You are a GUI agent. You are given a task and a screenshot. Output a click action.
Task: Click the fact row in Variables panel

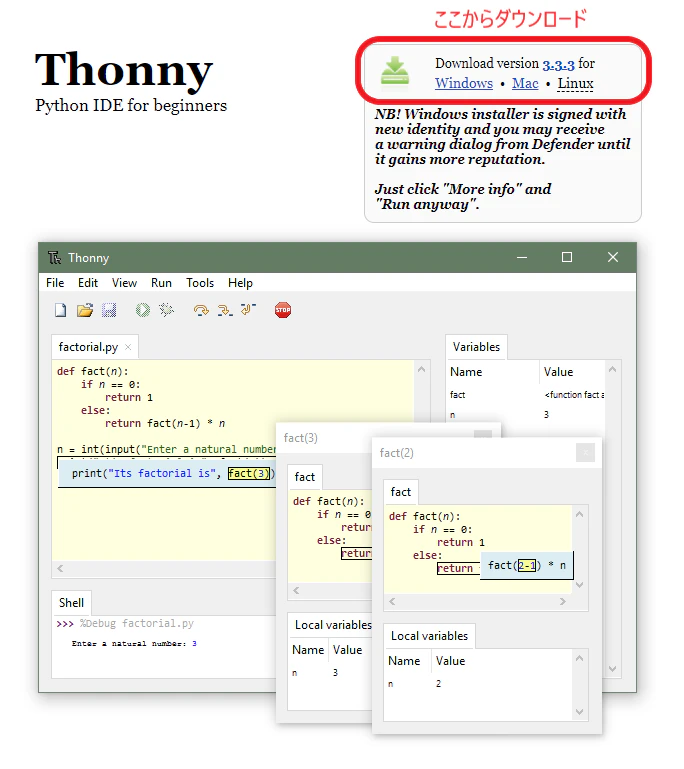coord(526,395)
